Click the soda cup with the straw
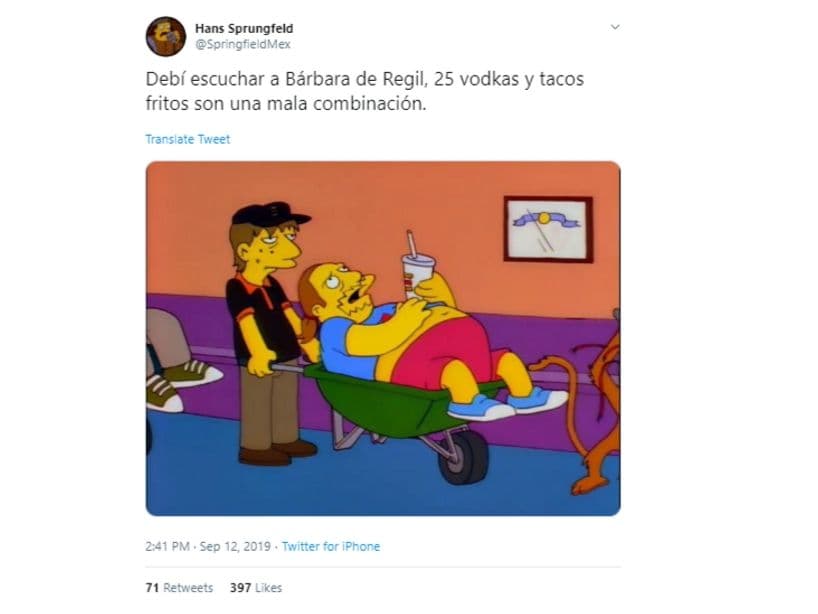Image resolution: width=818 pixels, height=614 pixels. [417, 267]
